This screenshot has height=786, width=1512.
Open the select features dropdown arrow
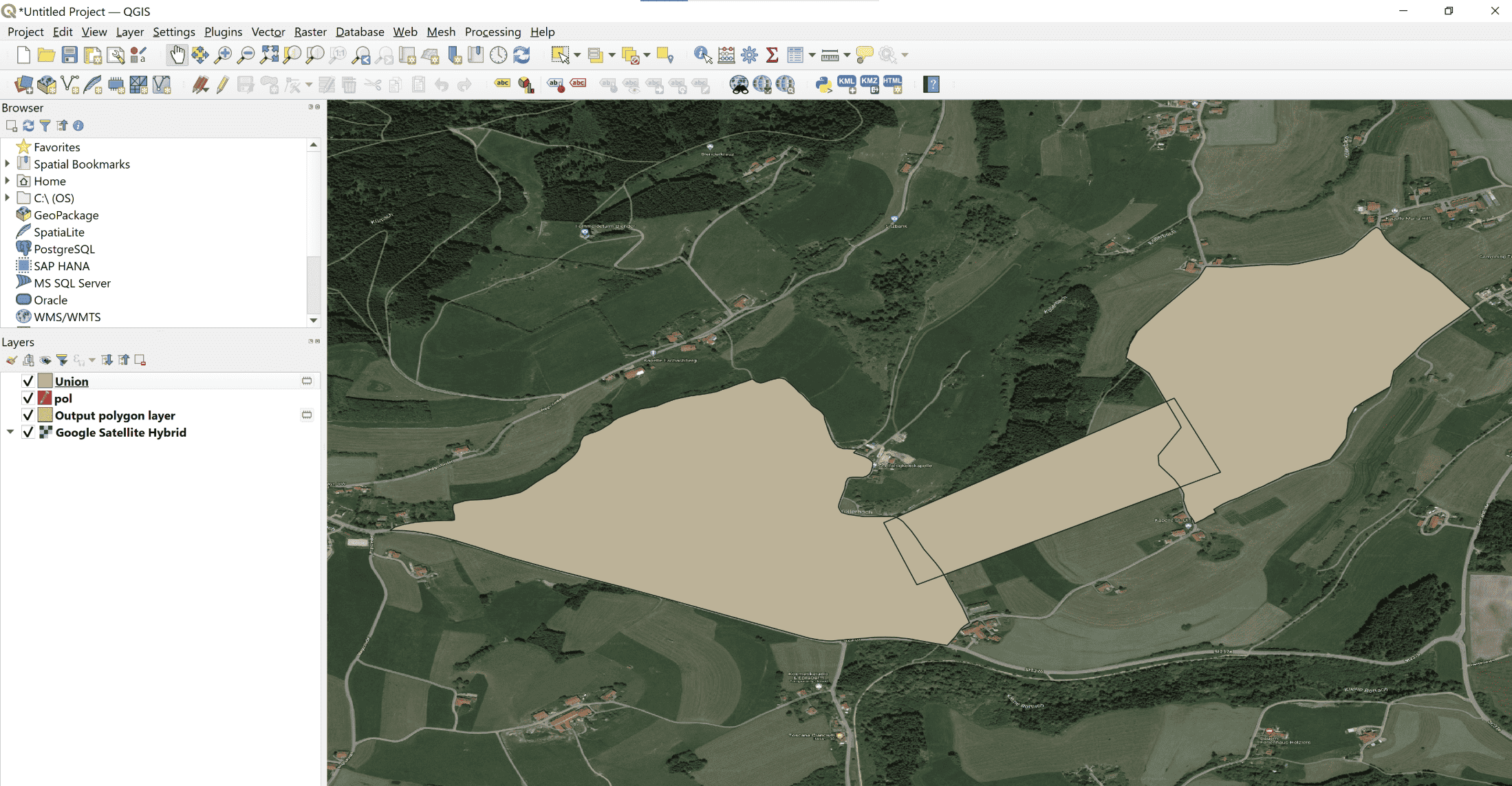click(x=578, y=55)
